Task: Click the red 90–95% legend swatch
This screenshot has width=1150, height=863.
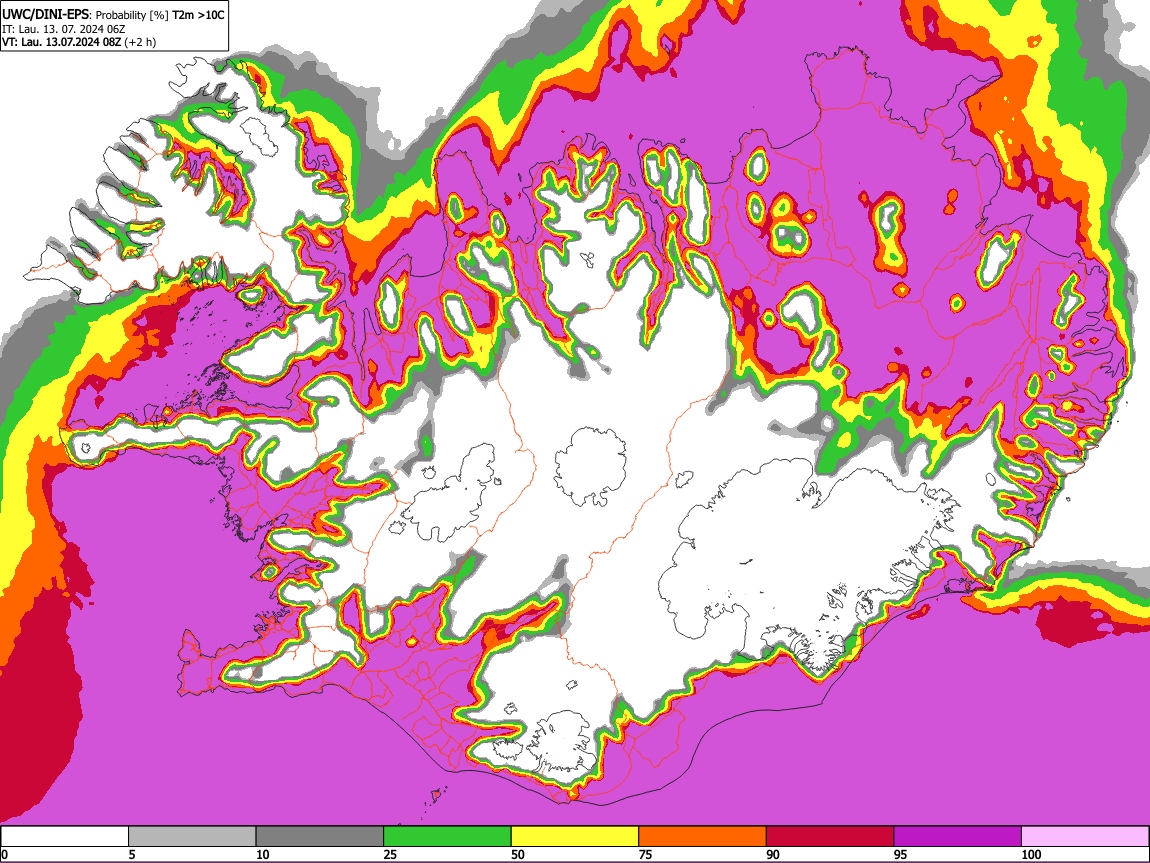Action: (830, 836)
